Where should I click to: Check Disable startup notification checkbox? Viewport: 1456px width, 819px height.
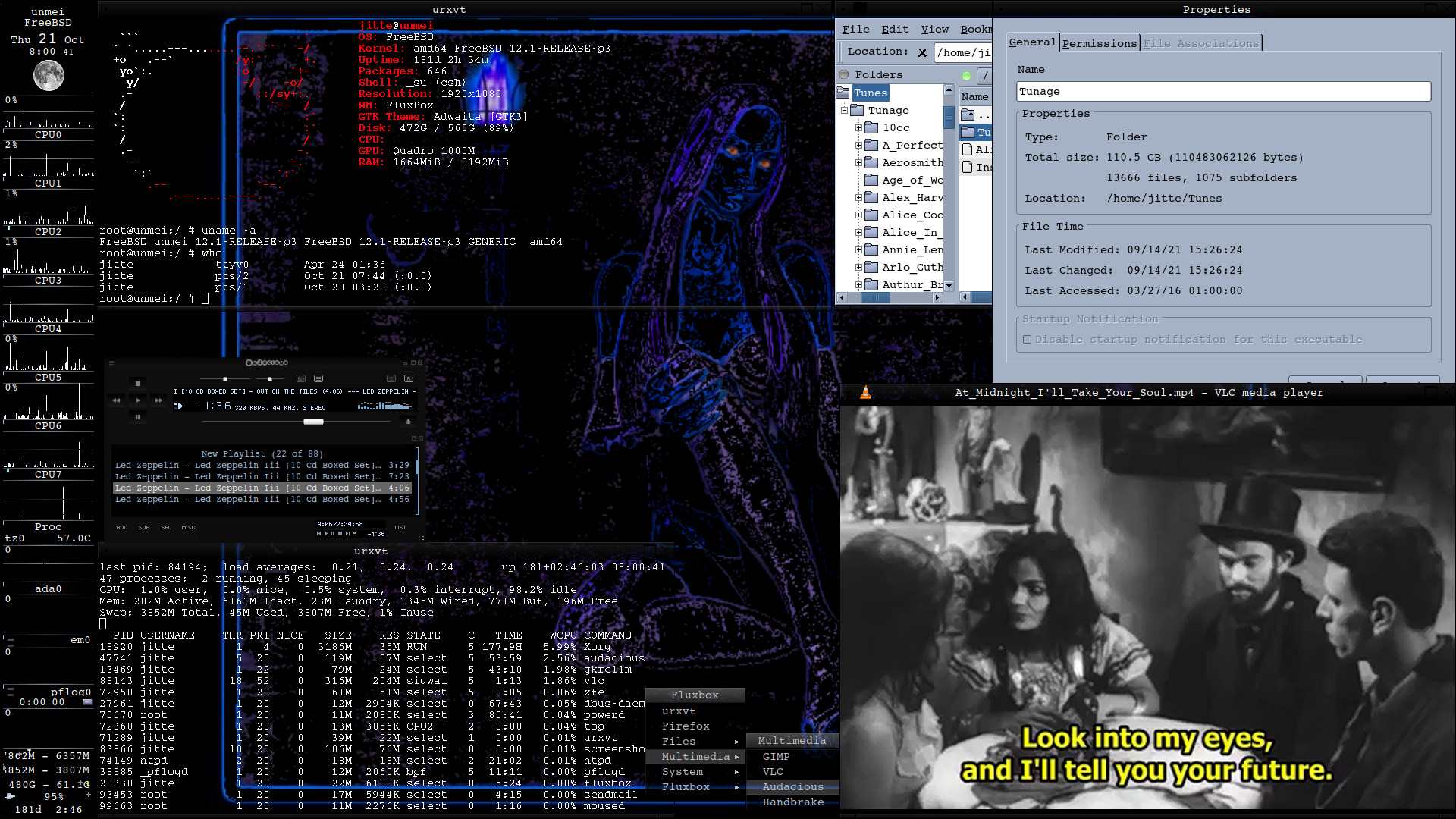click(x=1027, y=340)
